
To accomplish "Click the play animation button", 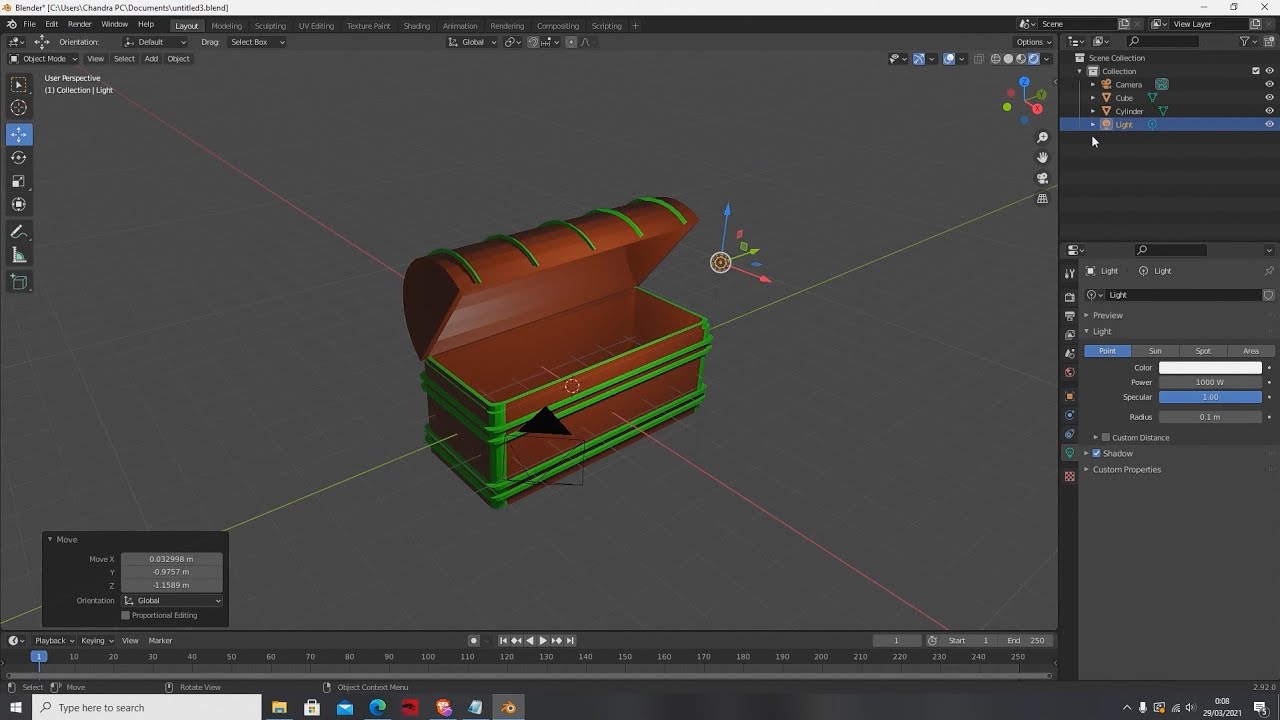I will click(543, 640).
